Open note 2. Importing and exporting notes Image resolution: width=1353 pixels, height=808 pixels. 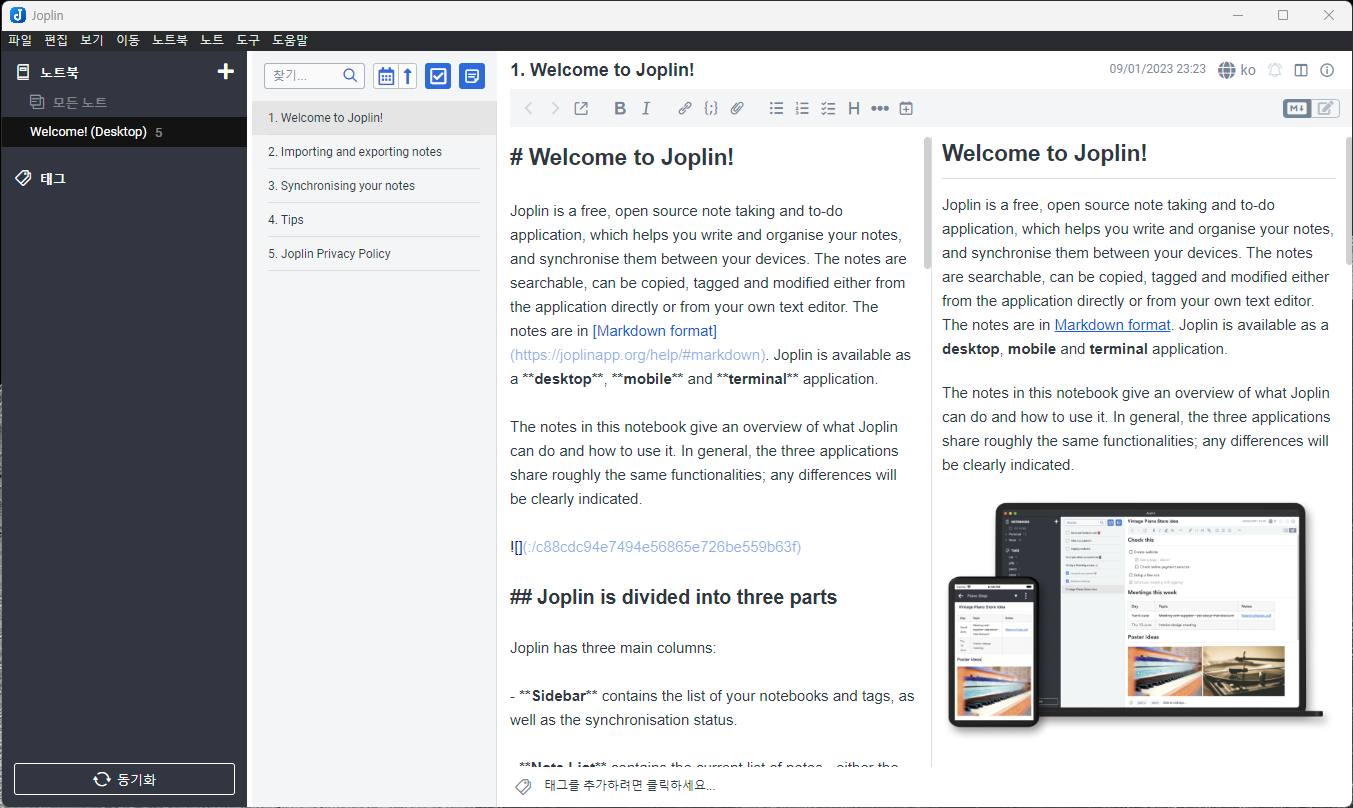pyautogui.click(x=374, y=152)
